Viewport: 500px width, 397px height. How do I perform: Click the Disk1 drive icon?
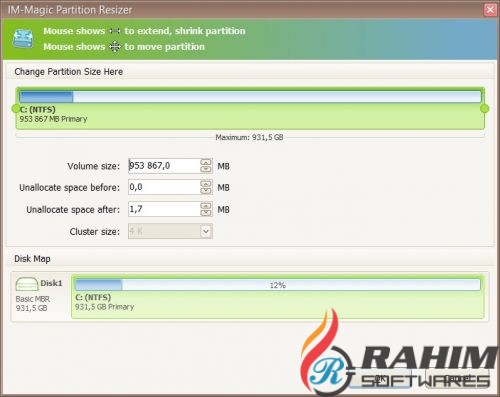tap(26, 284)
